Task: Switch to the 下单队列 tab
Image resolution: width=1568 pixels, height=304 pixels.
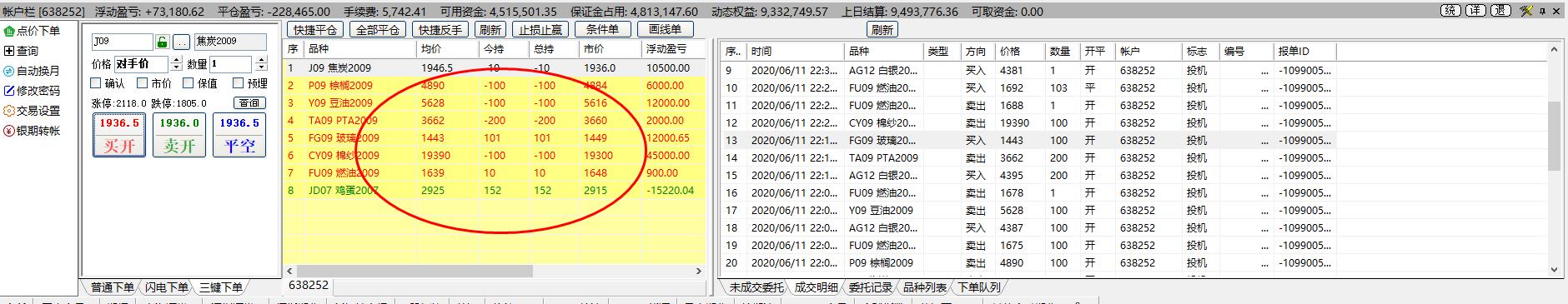Action: [x=979, y=287]
